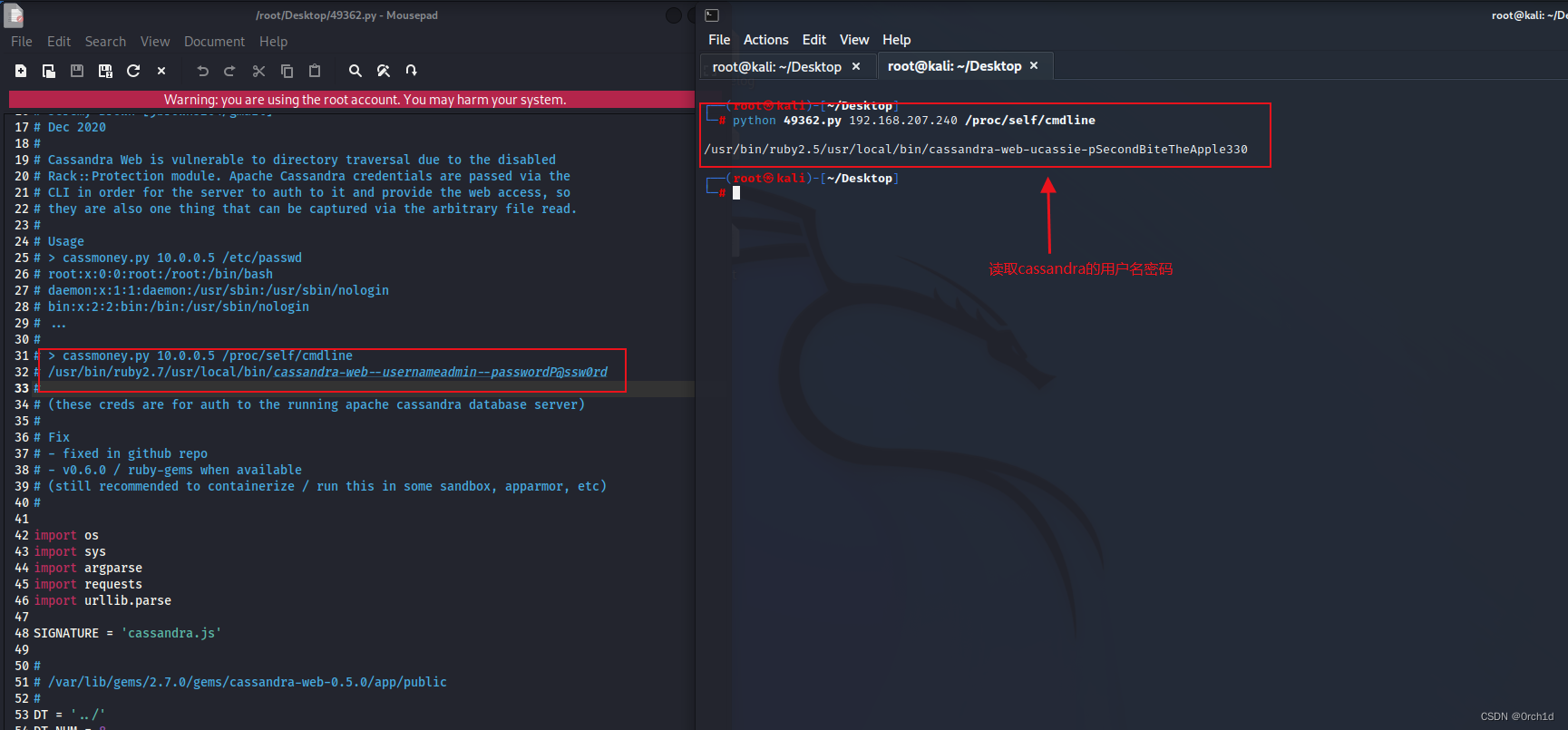Image resolution: width=1568 pixels, height=730 pixels.
Task: Click the line with DT = '../'
Action: [70, 715]
